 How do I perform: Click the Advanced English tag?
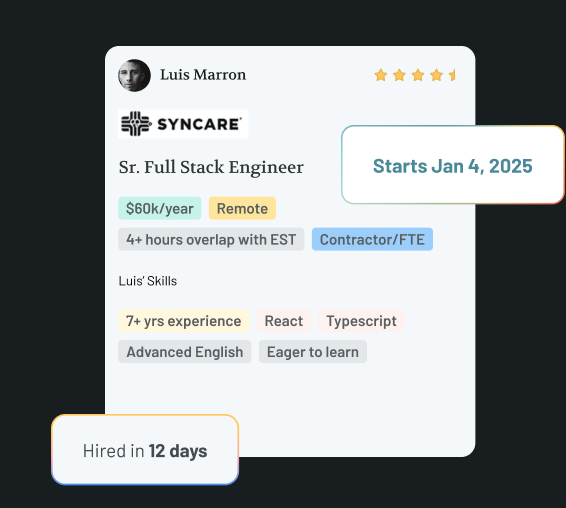[184, 352]
